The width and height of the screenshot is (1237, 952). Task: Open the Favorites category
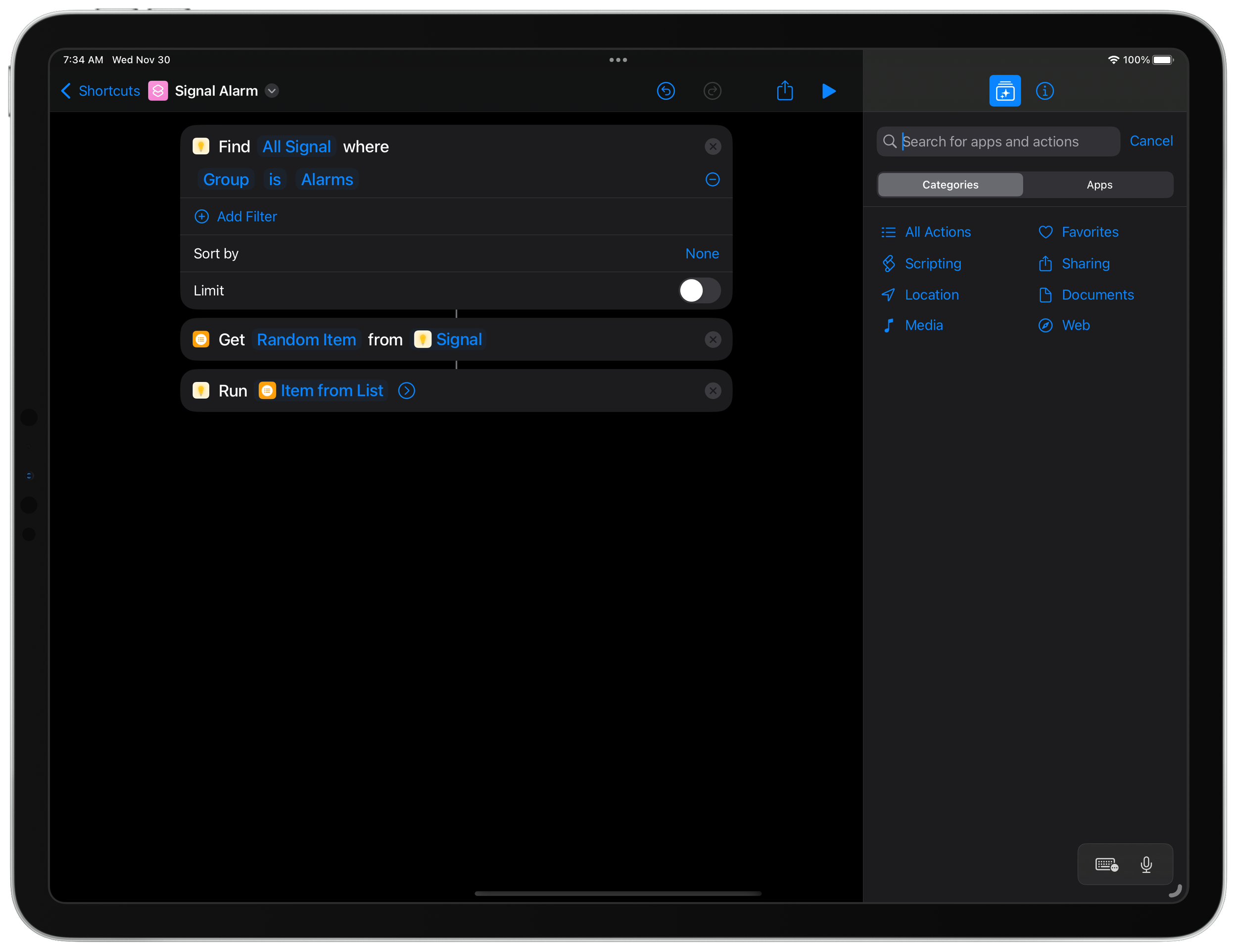[1078, 232]
